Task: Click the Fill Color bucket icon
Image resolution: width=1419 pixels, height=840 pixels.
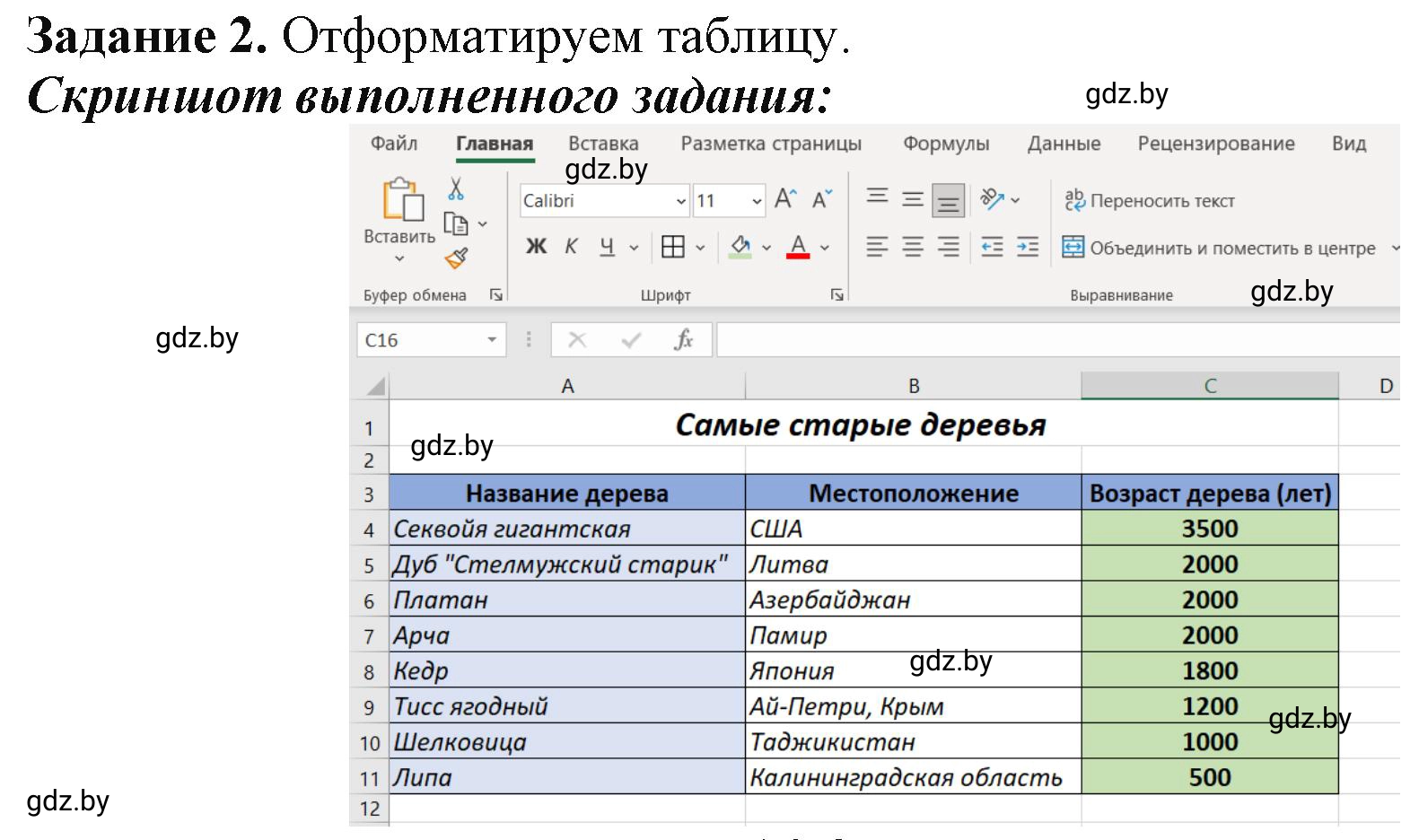Action: (740, 247)
